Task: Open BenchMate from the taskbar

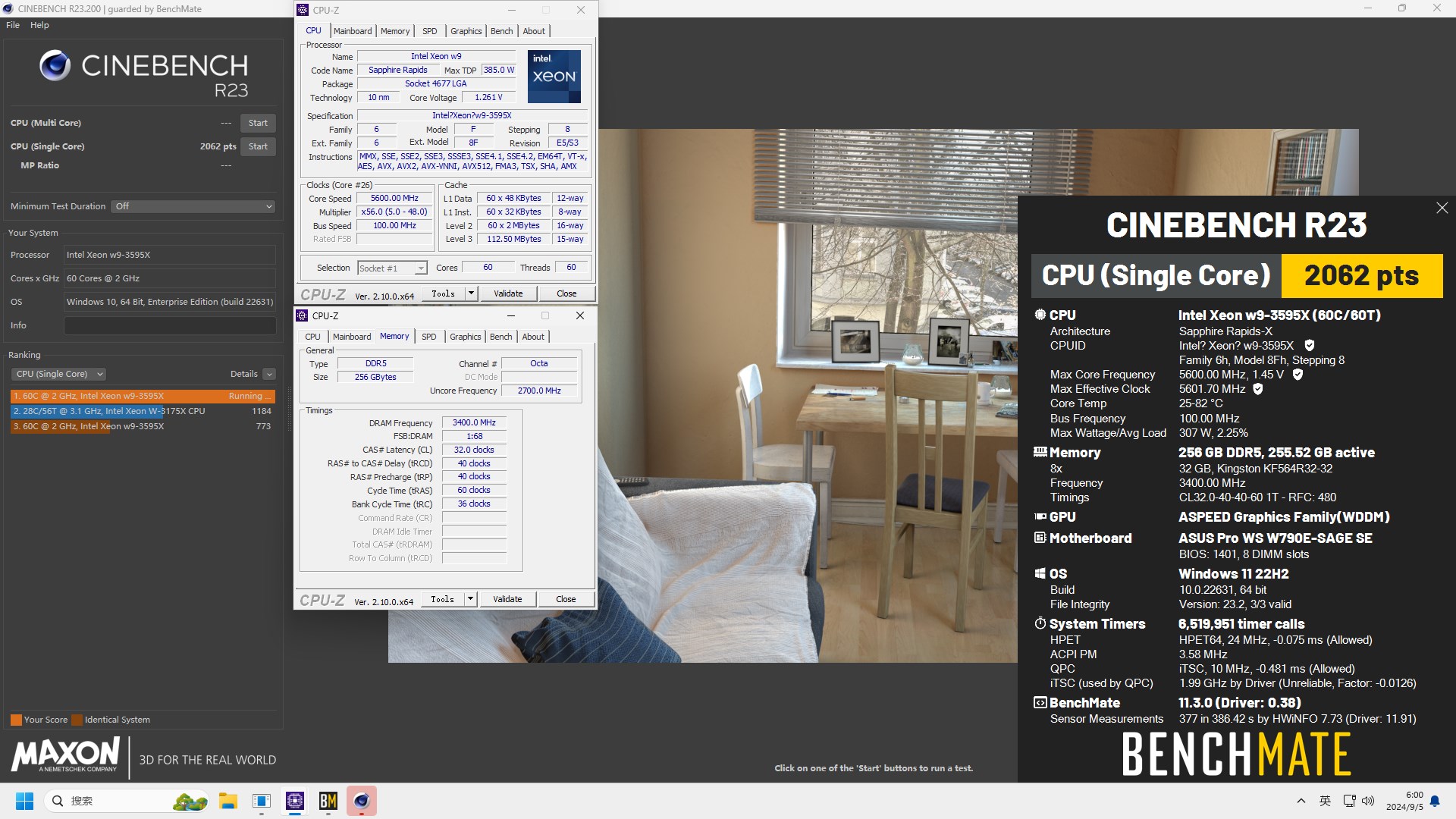Action: pos(328,801)
